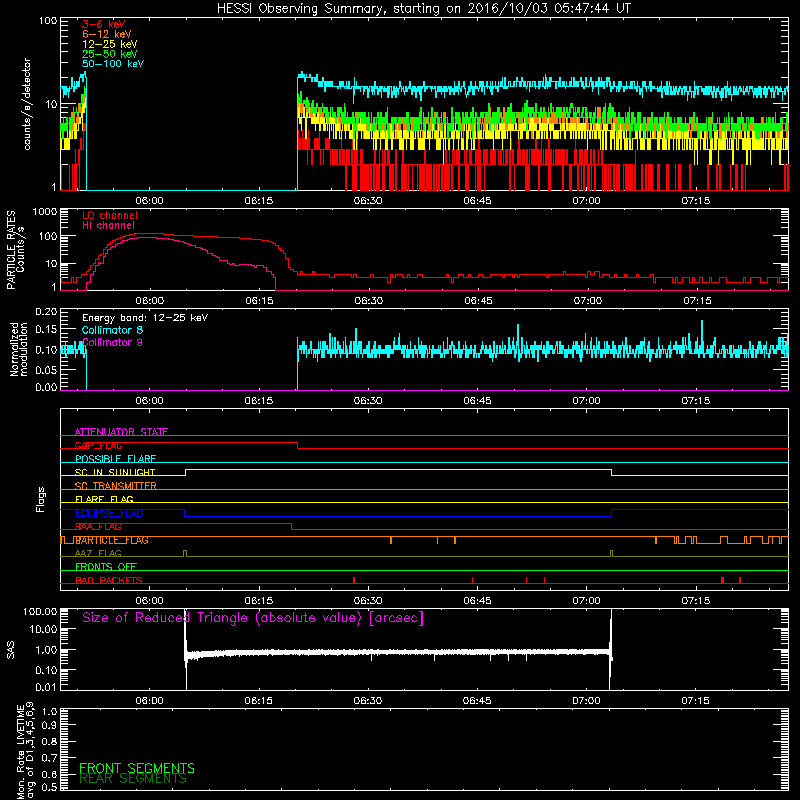Screen dimensions: 800x800
Task: Click the SAA_FLAG label
Action: [x=98, y=527]
